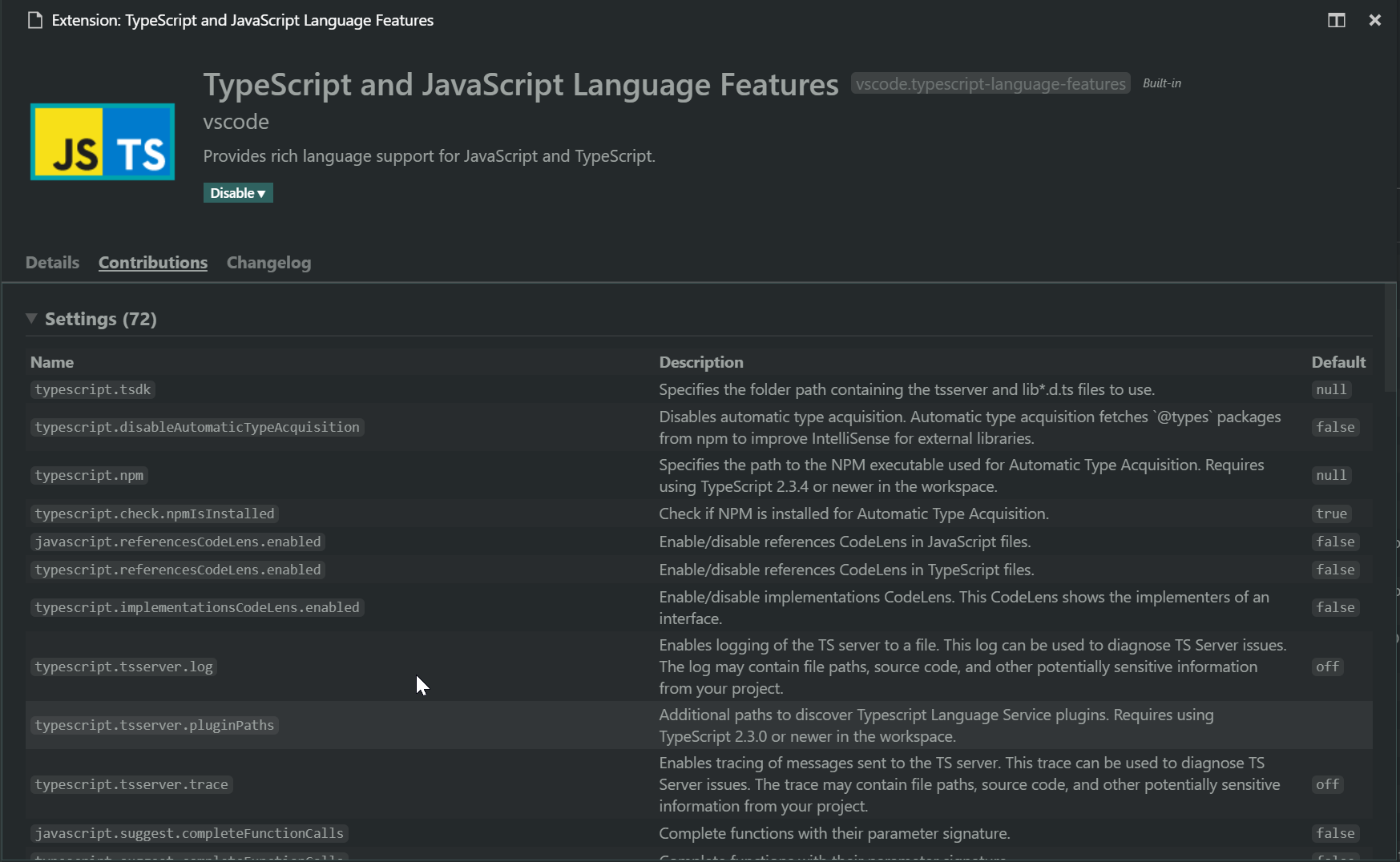Click the typescript.tsserver.pluginPaths setting
Image resolution: width=1400 pixels, height=862 pixels.
(154, 725)
